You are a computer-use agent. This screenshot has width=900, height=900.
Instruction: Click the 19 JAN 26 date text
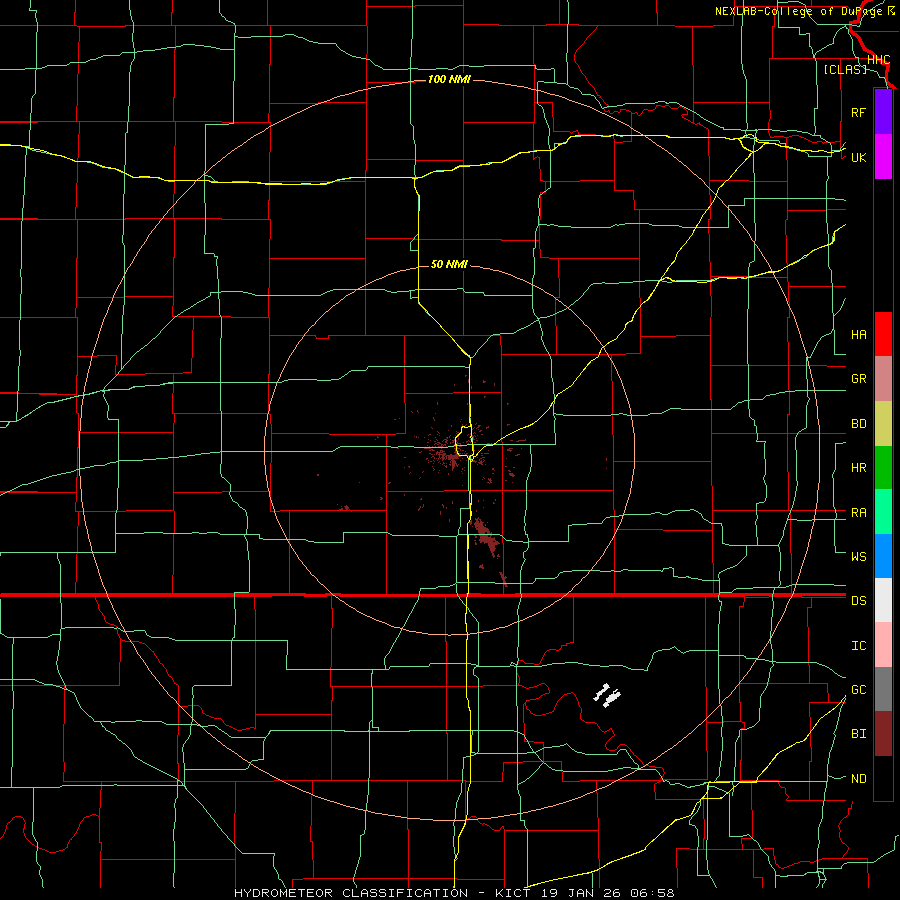(x=578, y=893)
